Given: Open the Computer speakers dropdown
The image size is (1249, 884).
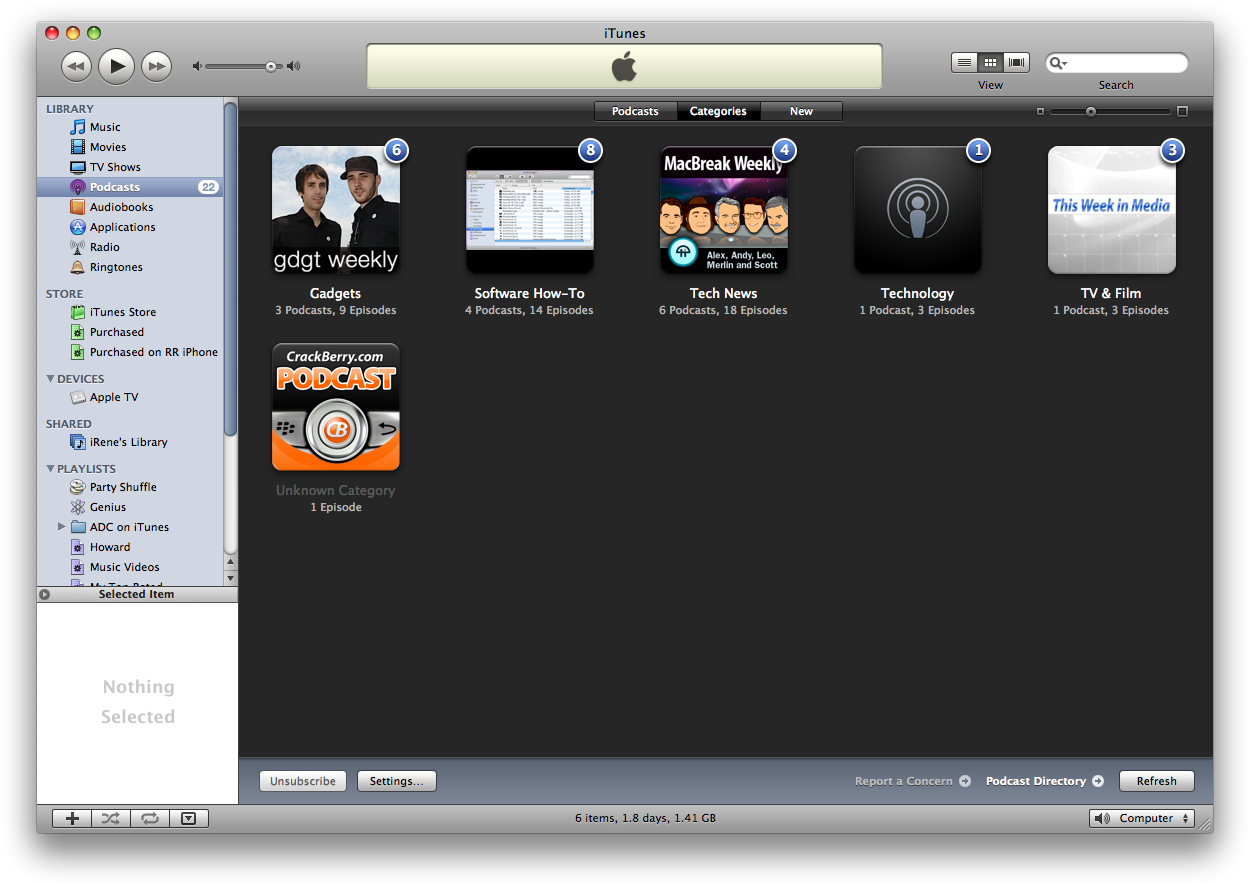Looking at the screenshot, I should coord(1142,818).
